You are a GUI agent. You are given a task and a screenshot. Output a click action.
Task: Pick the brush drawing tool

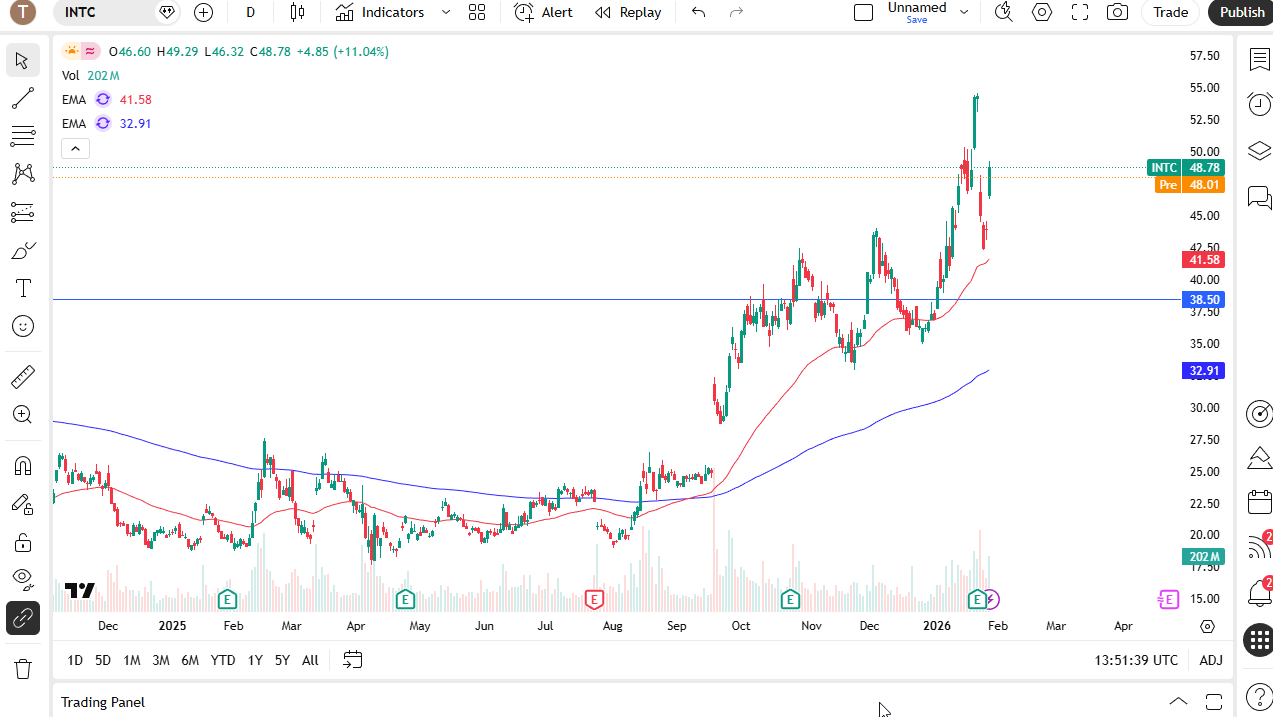pos(23,250)
